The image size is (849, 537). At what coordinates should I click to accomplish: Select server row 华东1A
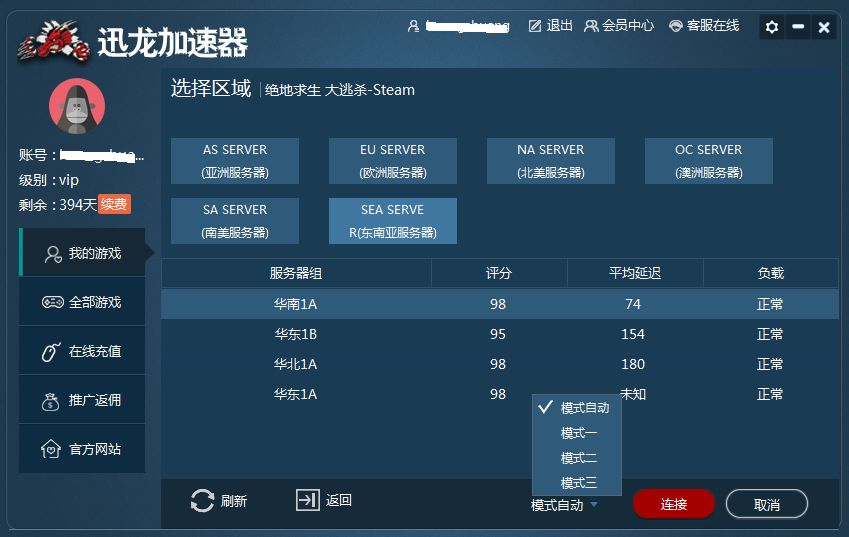(x=500, y=394)
